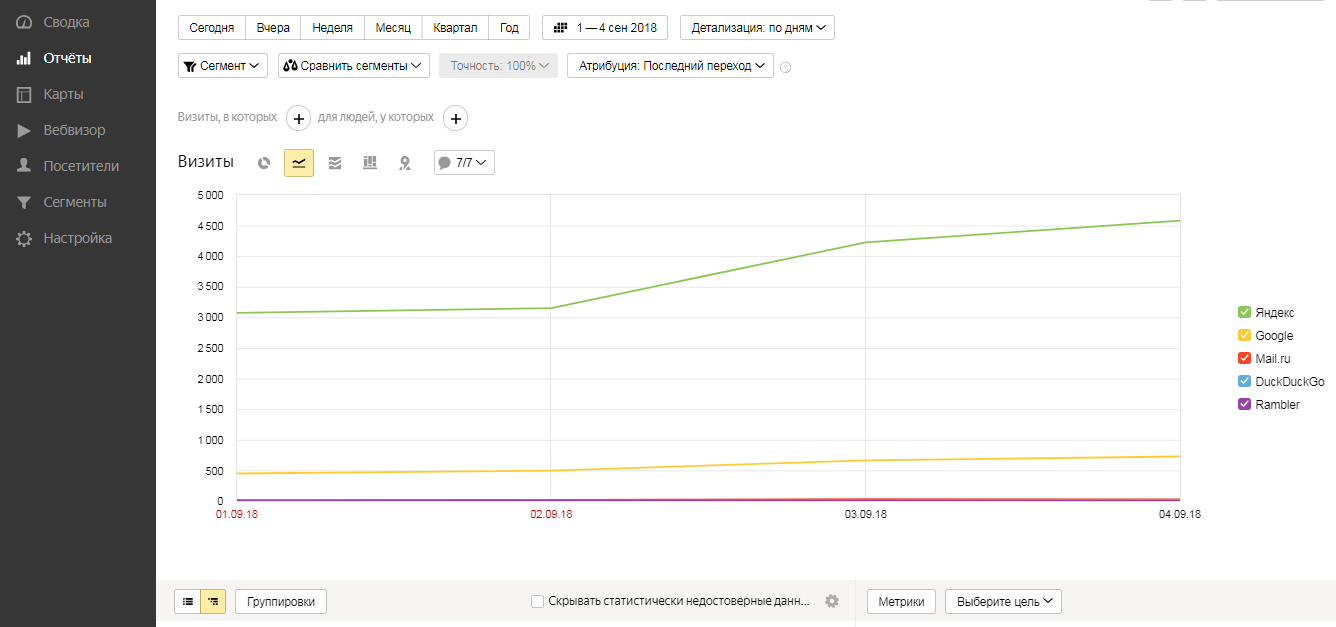
Task: Click the attribution help question mark icon
Action: 785,67
